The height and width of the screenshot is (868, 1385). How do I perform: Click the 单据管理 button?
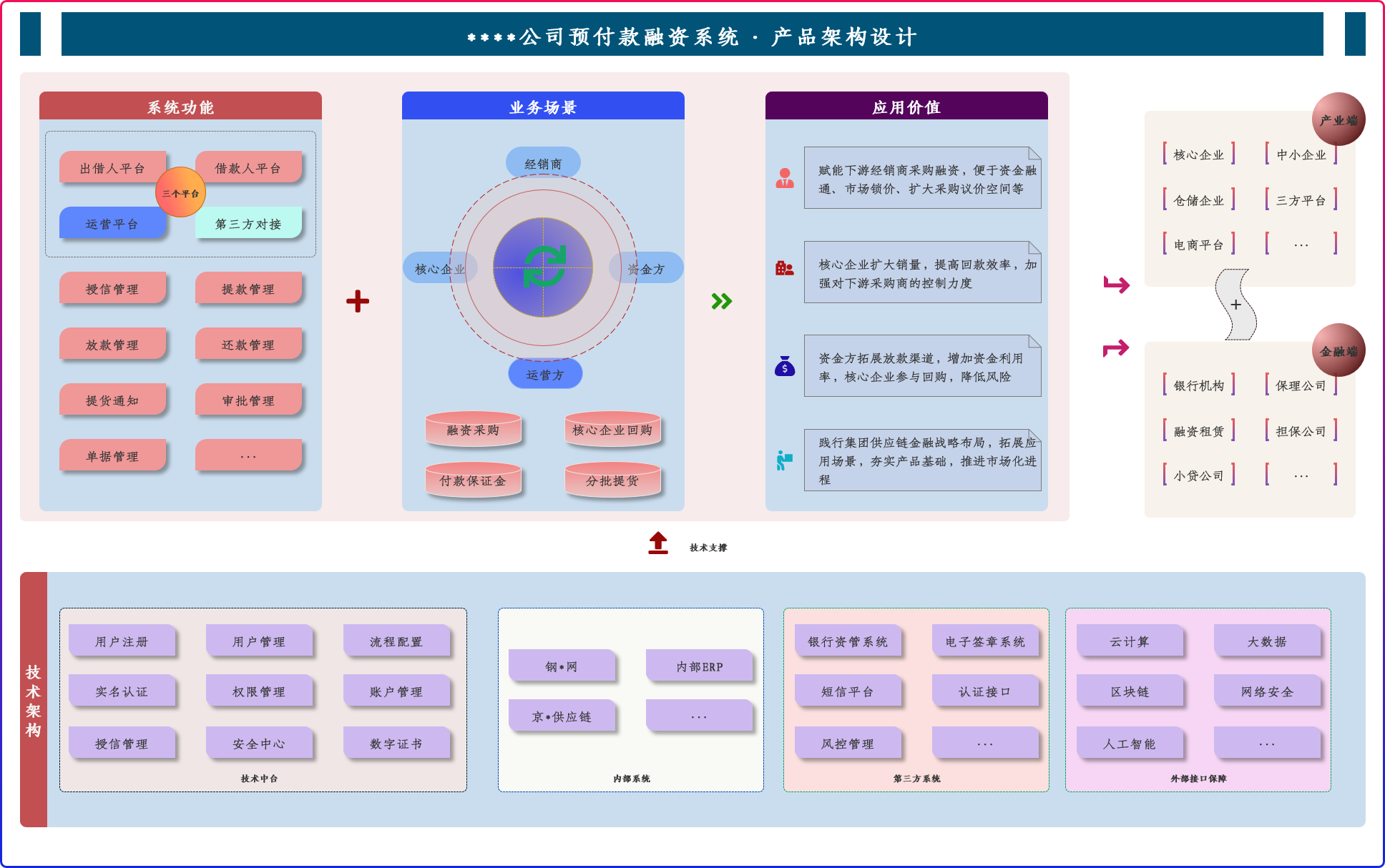(112, 455)
